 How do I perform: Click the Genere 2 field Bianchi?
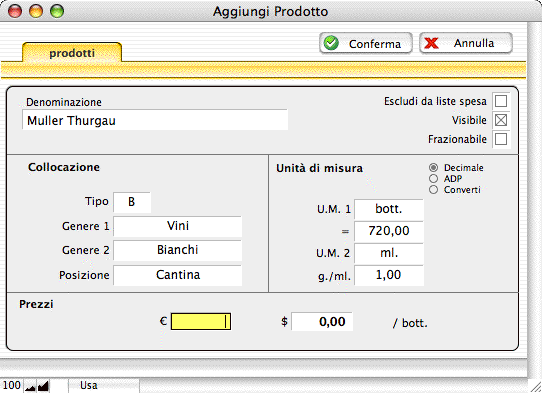click(x=177, y=251)
